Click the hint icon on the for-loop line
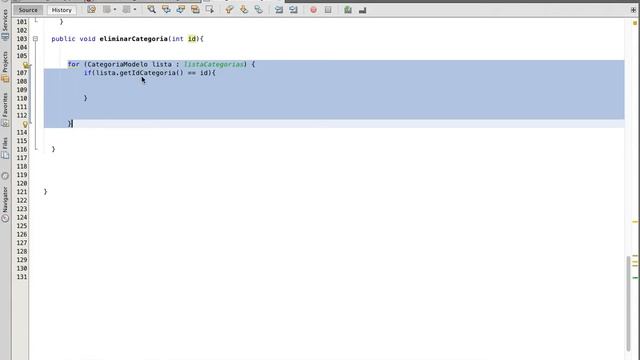Screen dimensions: 640x360 pos(27,65)
